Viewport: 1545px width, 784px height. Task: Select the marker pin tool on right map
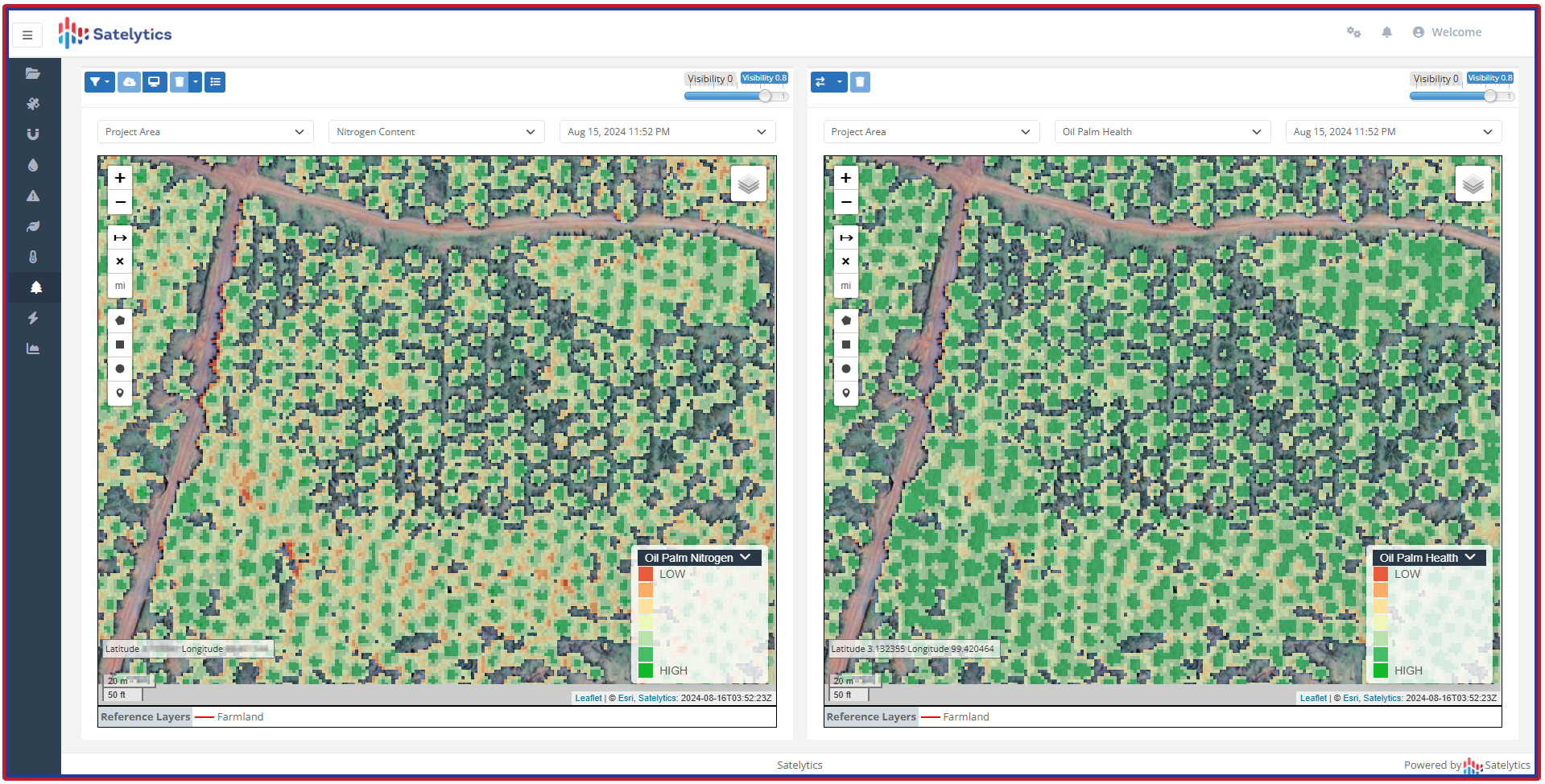(845, 393)
